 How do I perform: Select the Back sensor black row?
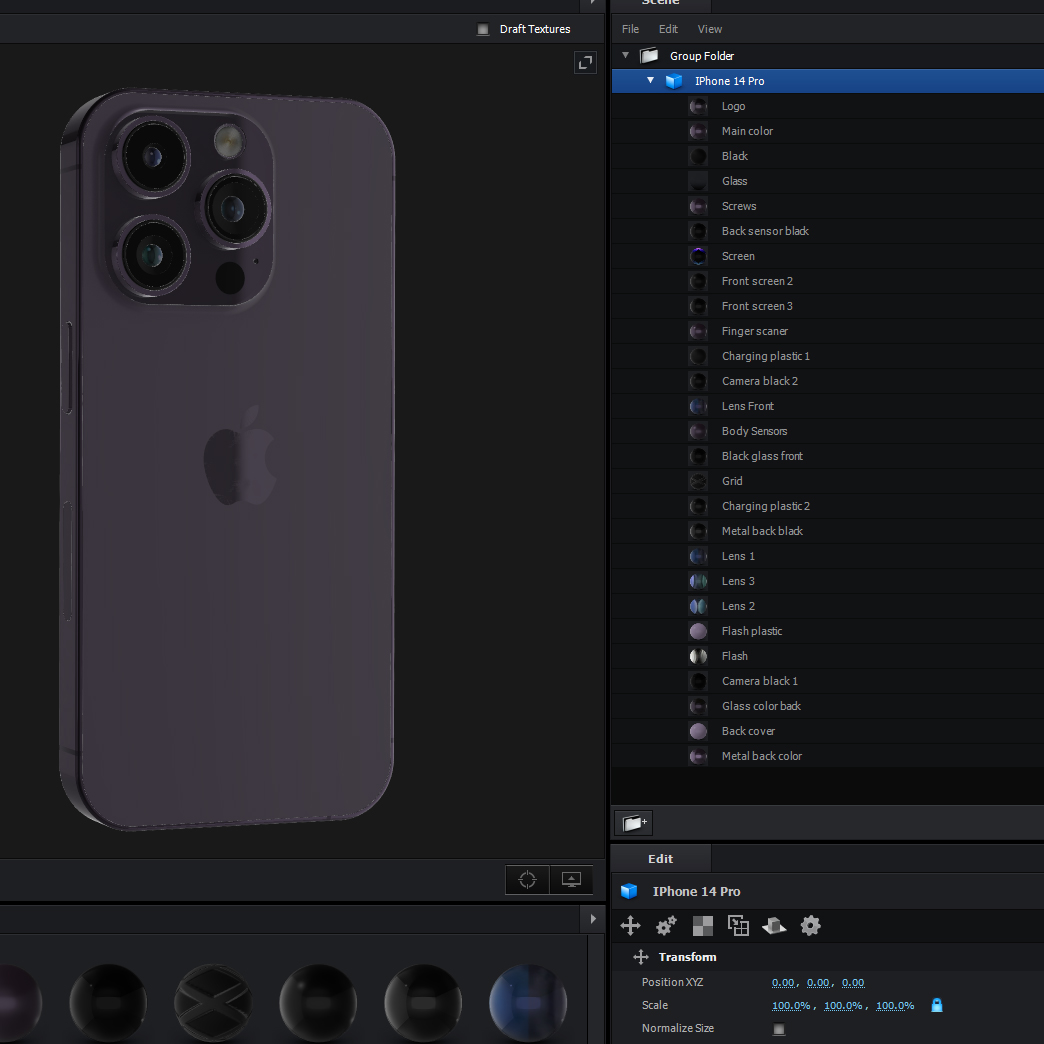coord(828,231)
